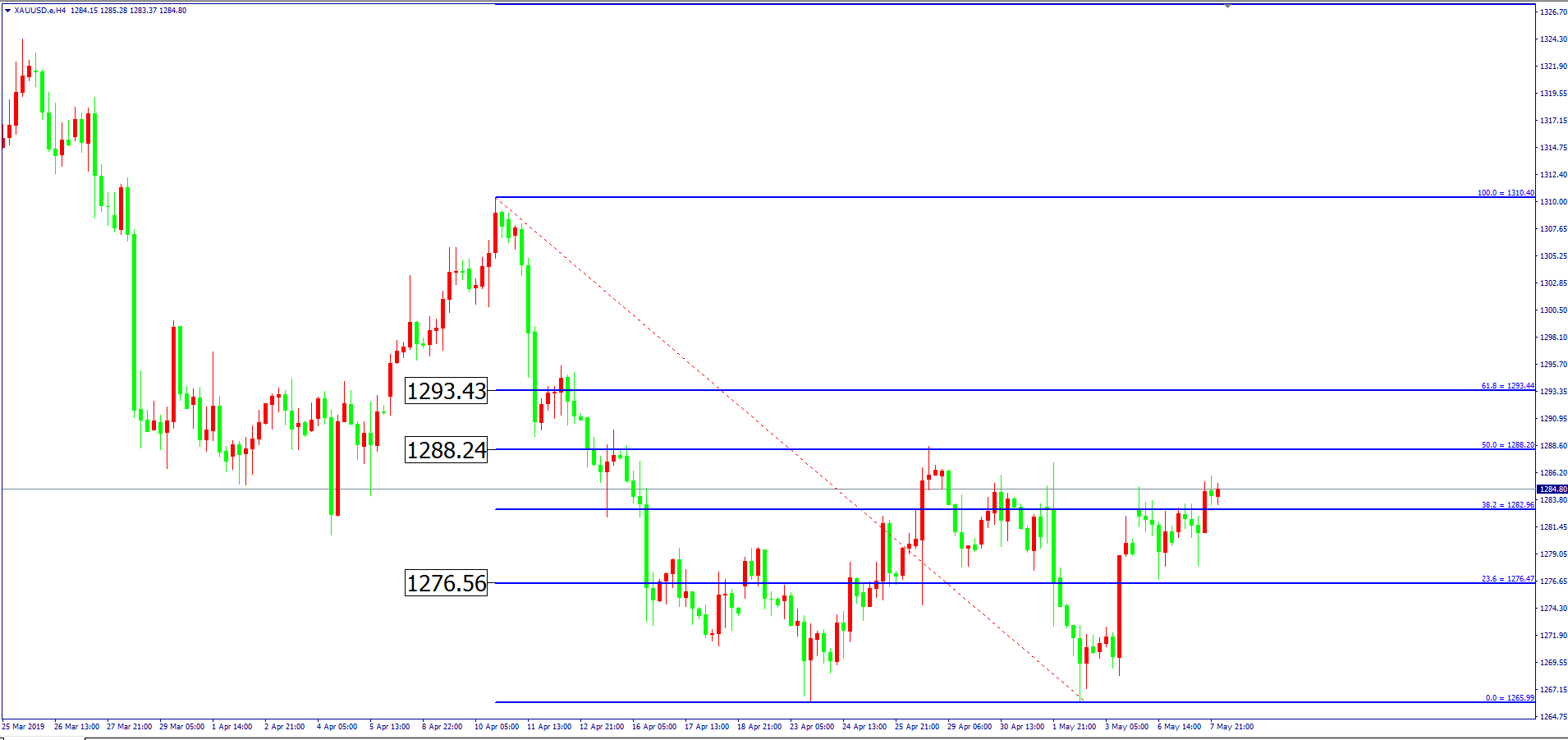Click the current price tag 1284.80

coord(1552,490)
